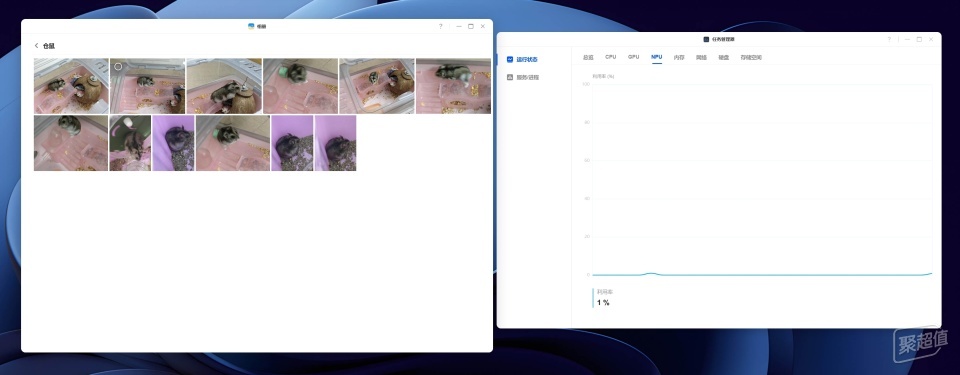
Task: Select the 运行状态 sidebar icon
Action: pyautogui.click(x=509, y=59)
